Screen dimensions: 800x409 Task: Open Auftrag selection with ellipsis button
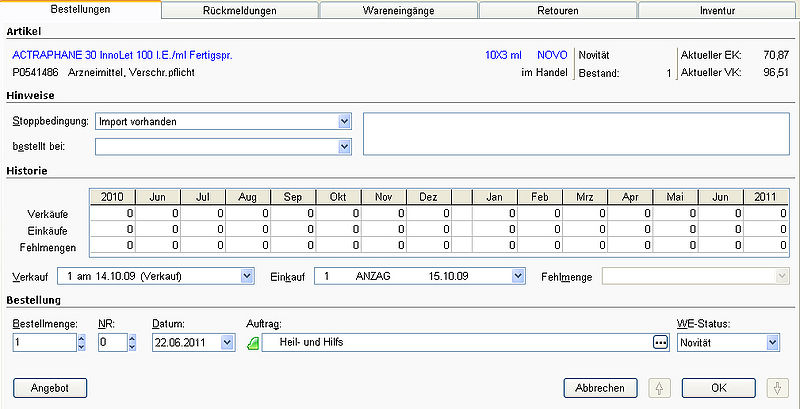(660, 343)
